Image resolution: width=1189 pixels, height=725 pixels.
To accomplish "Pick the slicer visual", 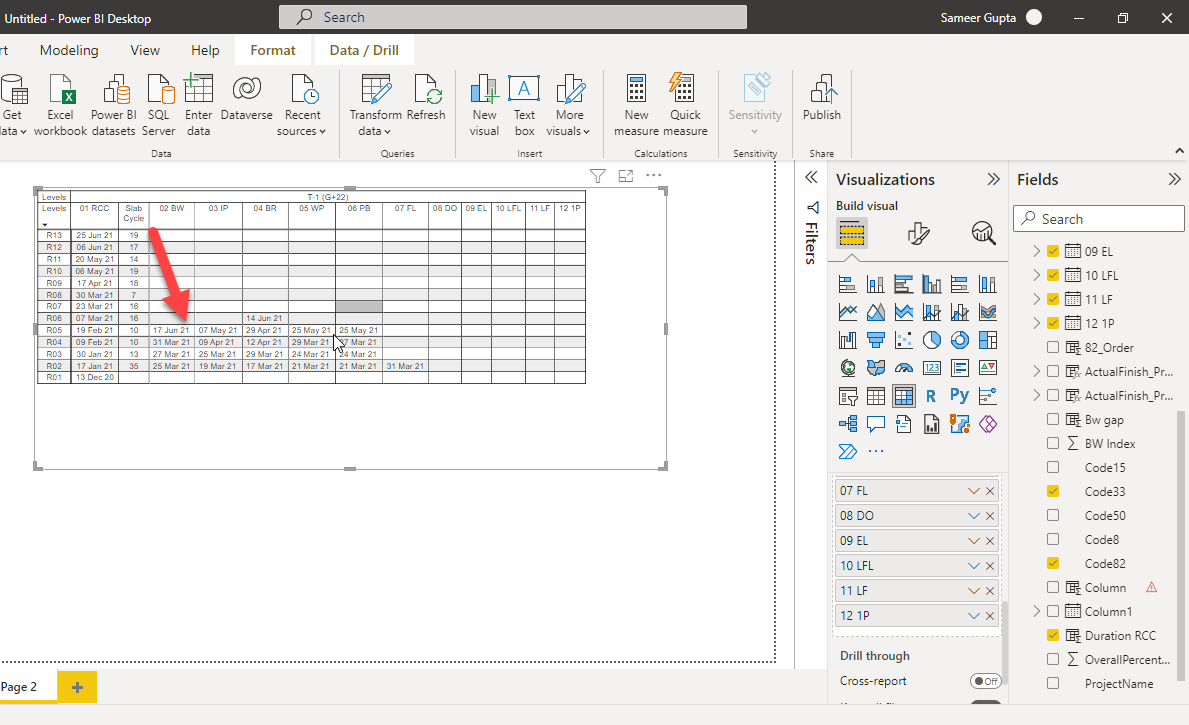I will pyautogui.click(x=848, y=396).
